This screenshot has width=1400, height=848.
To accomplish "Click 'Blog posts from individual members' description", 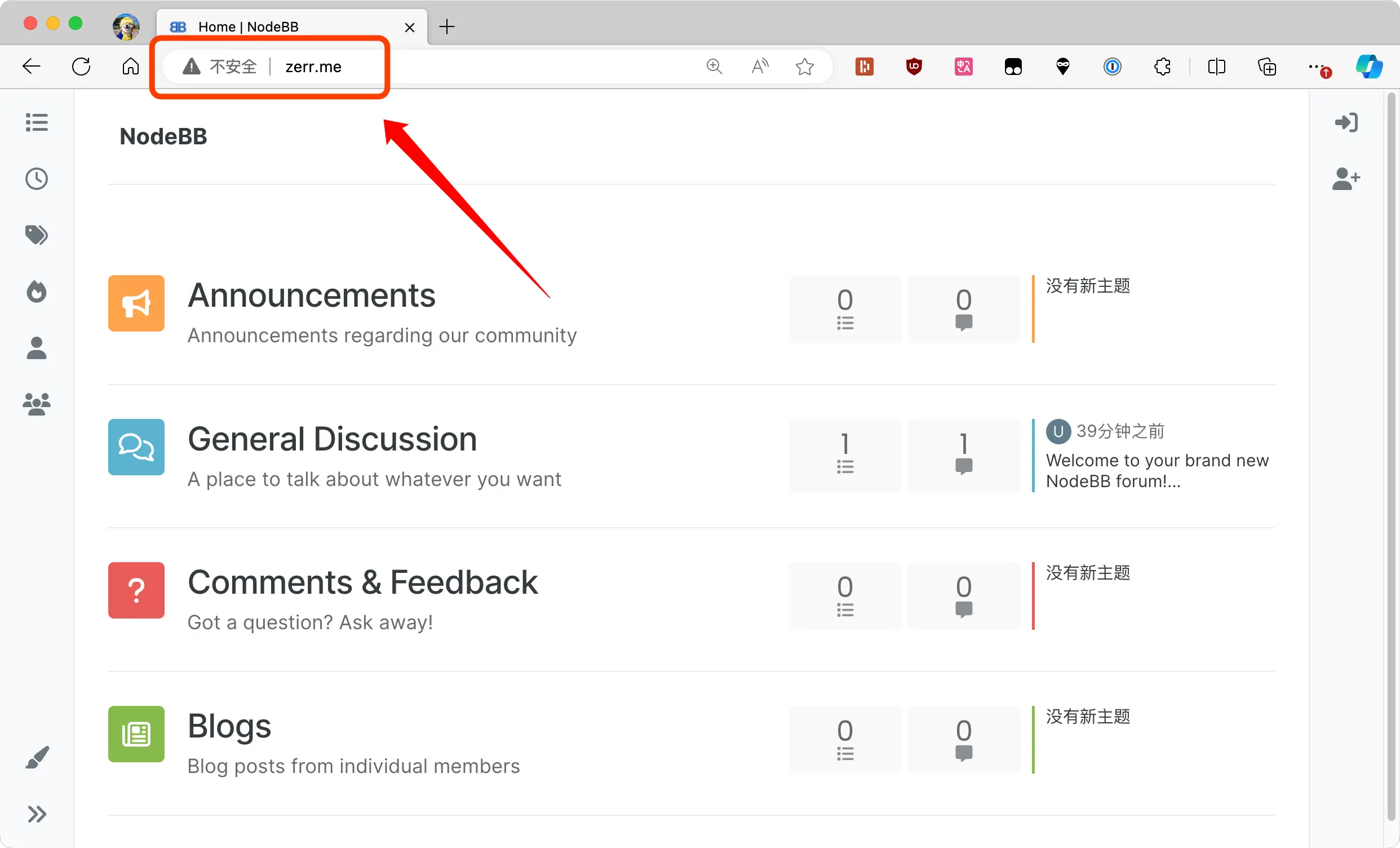I will [x=353, y=766].
